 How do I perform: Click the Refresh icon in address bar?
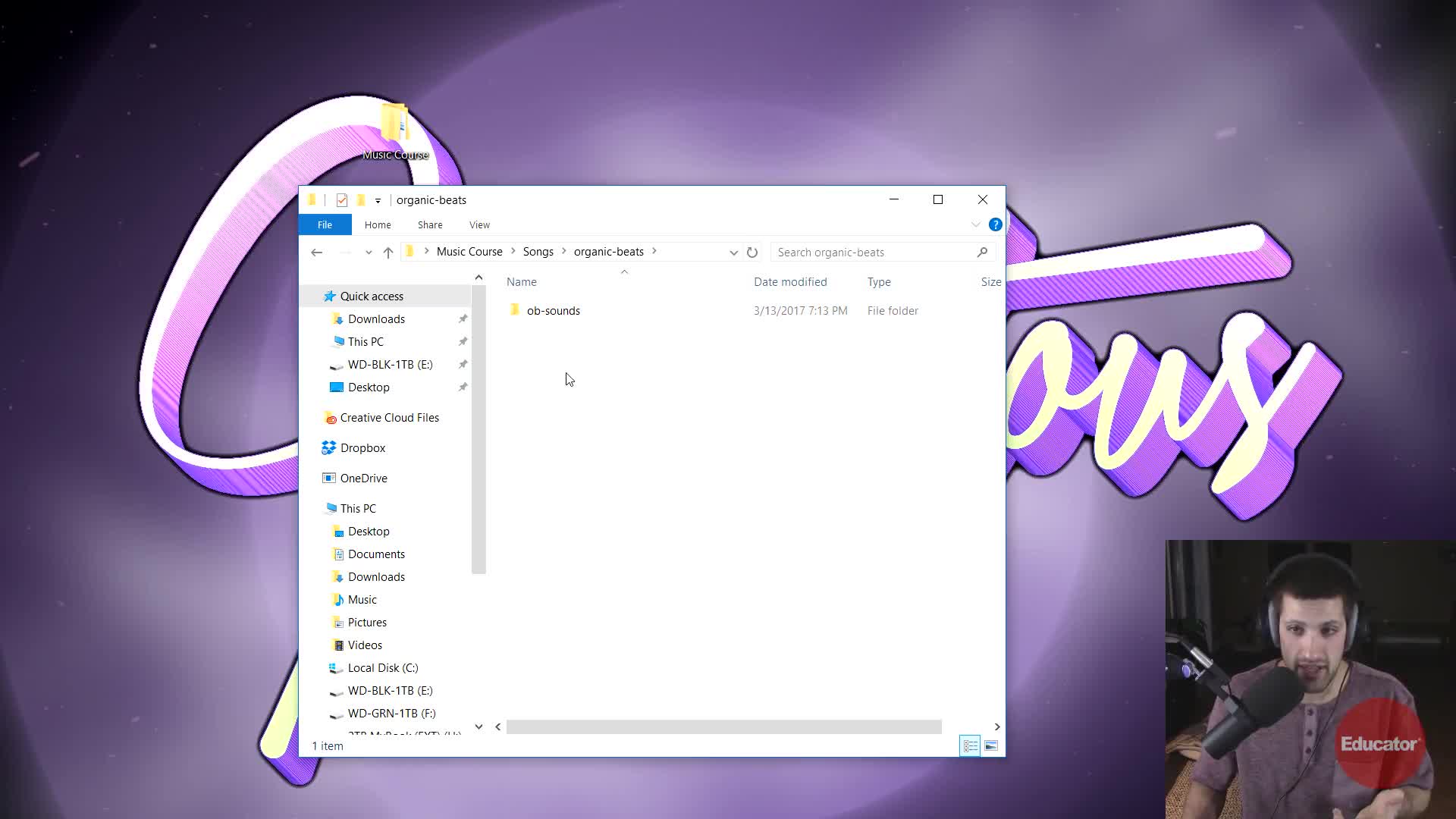[752, 253]
